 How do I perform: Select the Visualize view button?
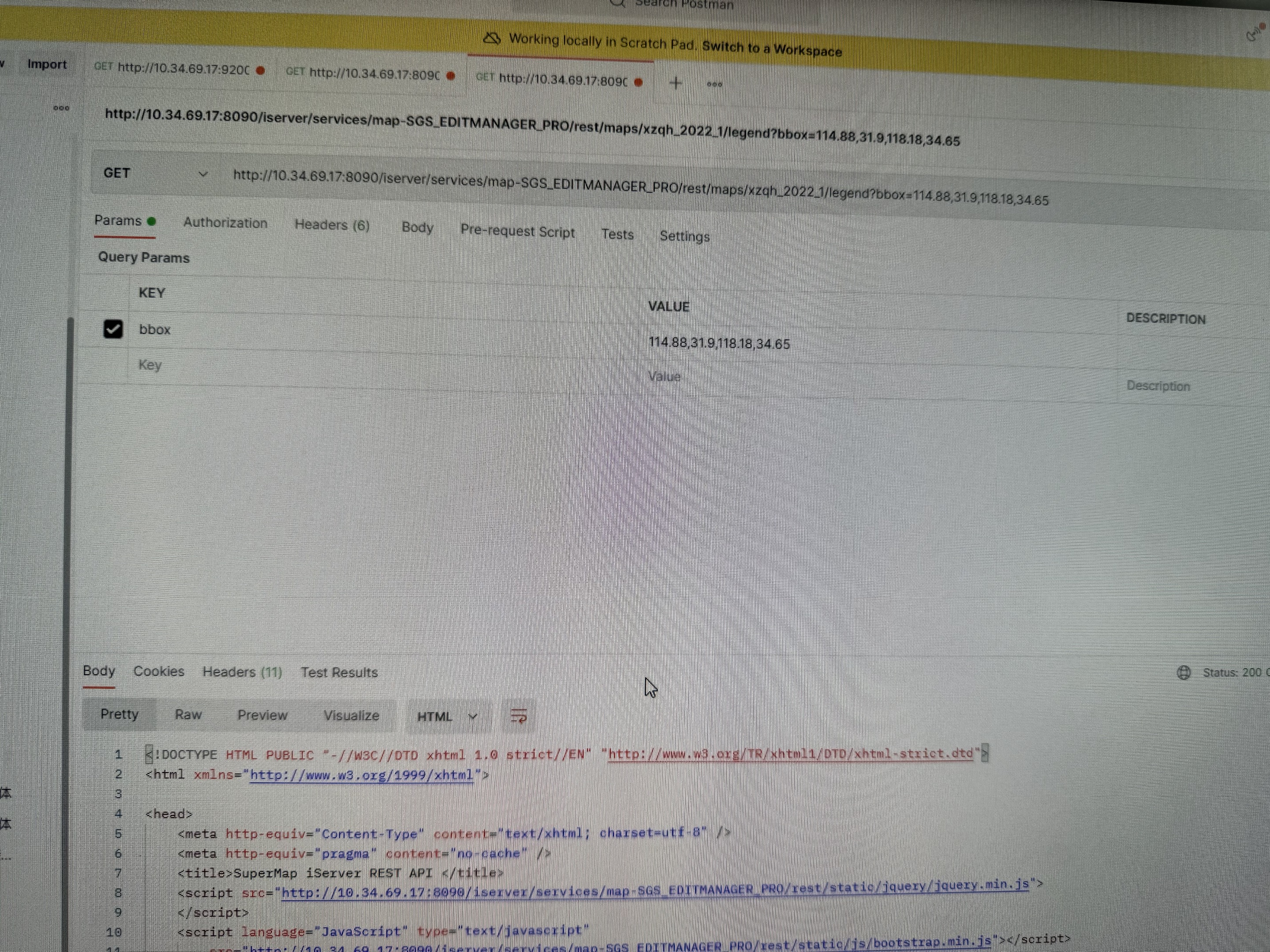tap(351, 716)
